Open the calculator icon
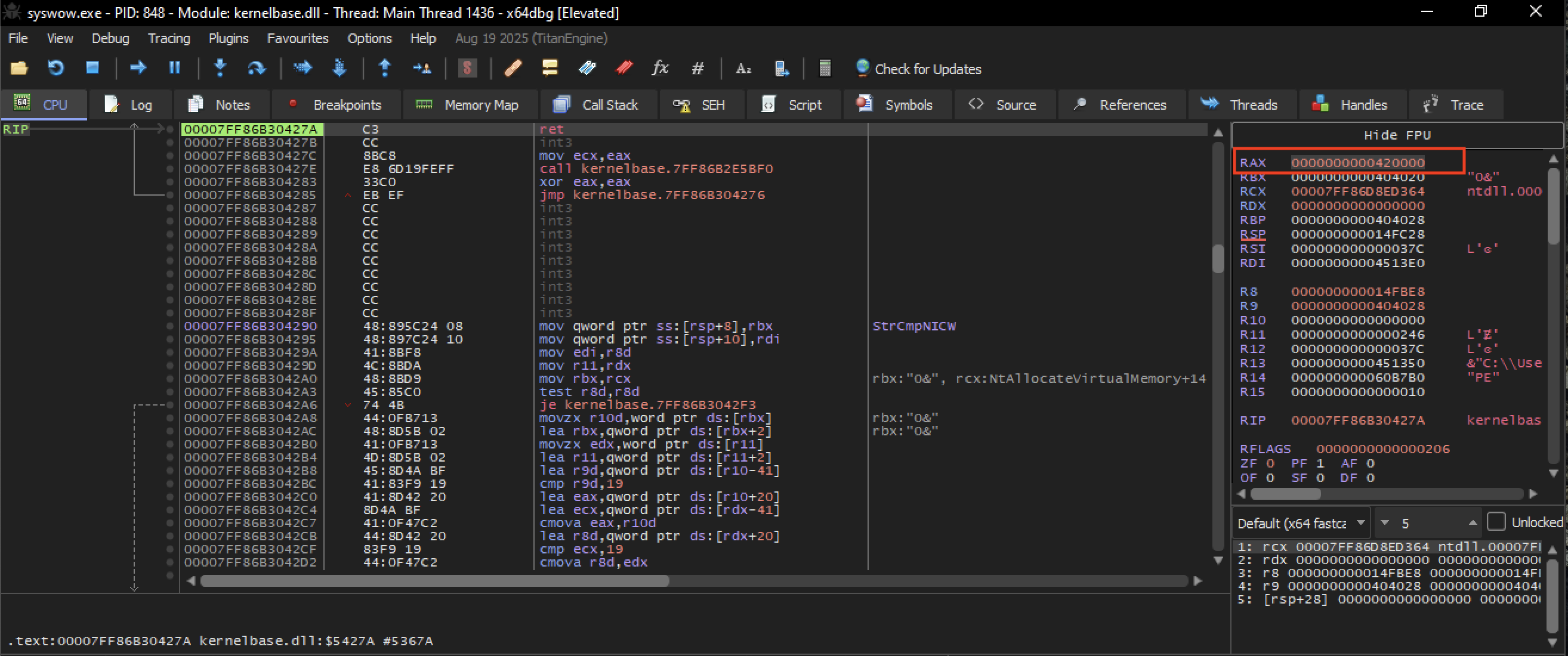 (x=825, y=68)
